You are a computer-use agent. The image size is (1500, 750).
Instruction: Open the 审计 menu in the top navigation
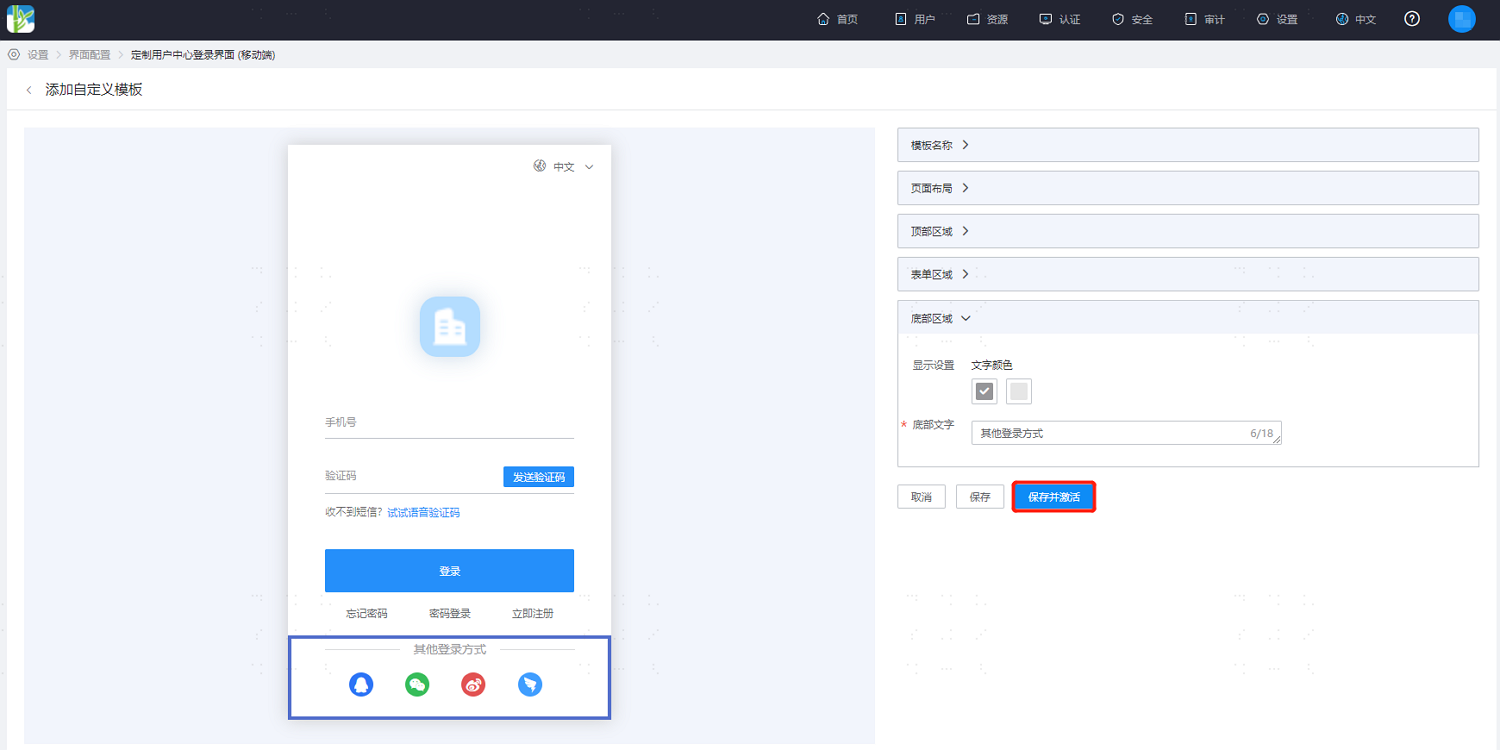(x=1204, y=19)
